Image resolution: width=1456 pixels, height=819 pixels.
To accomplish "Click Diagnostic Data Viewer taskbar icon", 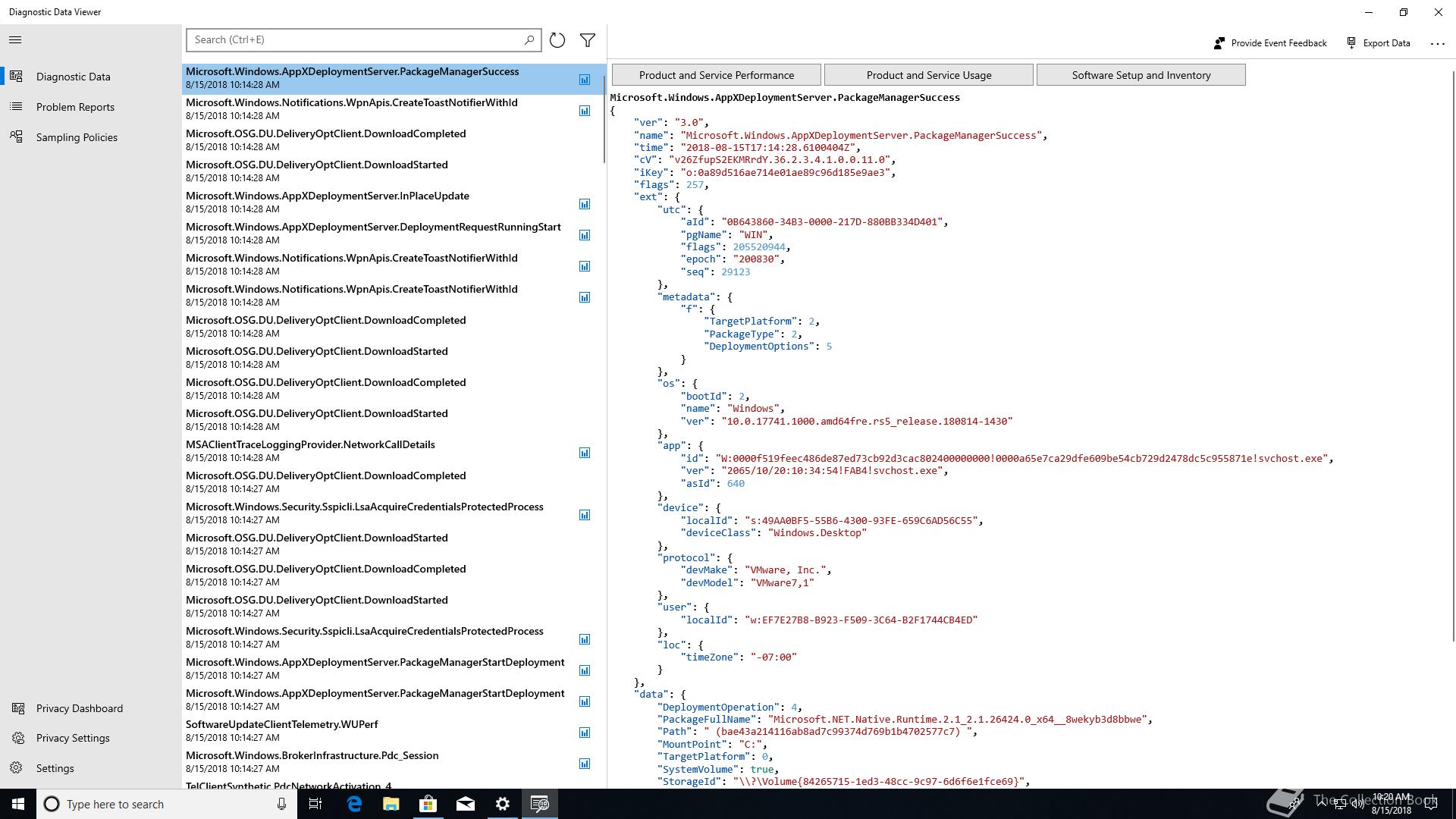I will (x=540, y=804).
